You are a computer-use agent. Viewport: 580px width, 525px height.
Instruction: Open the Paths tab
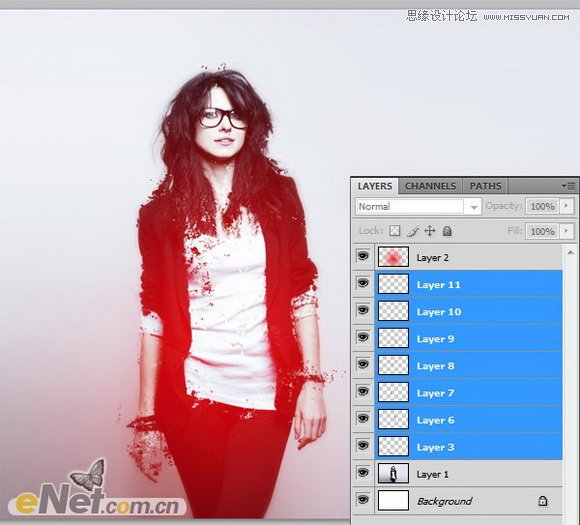485,186
